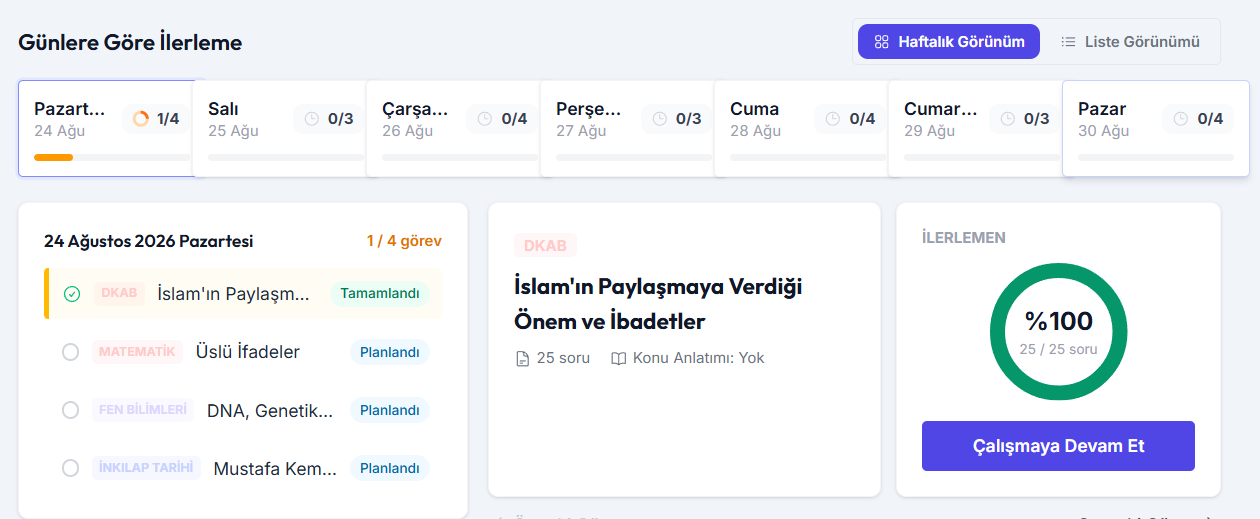This screenshot has width=1260, height=519.
Task: Click the progress bar under Pazar
Action: [1156, 157]
